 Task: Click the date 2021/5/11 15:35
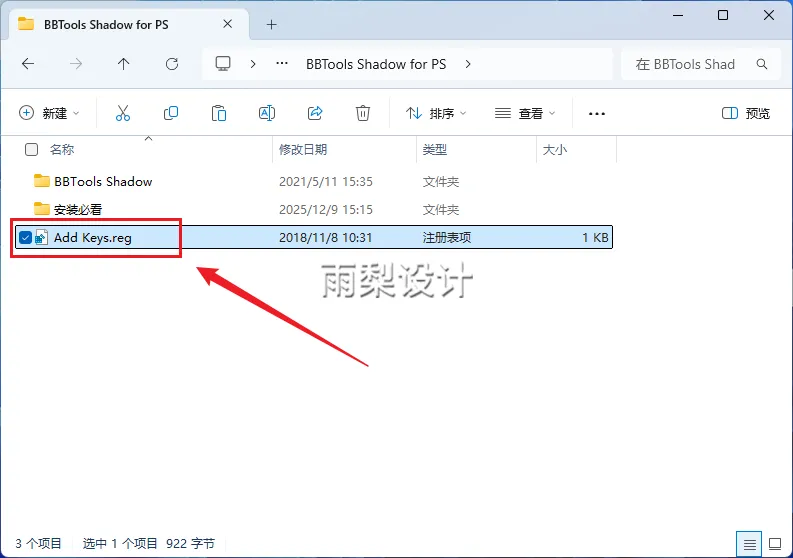coord(326,182)
